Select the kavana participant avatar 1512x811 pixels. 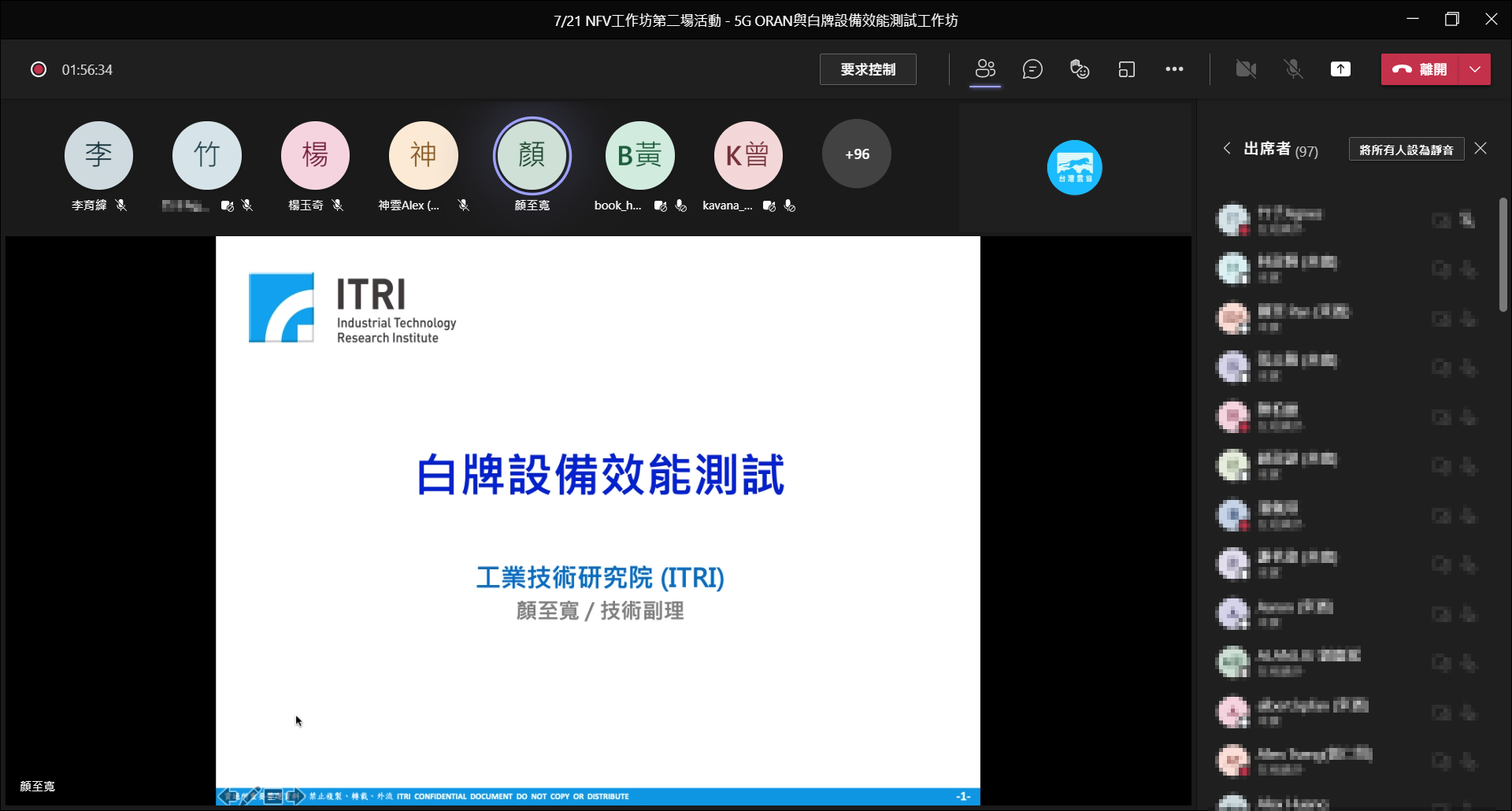click(748, 155)
